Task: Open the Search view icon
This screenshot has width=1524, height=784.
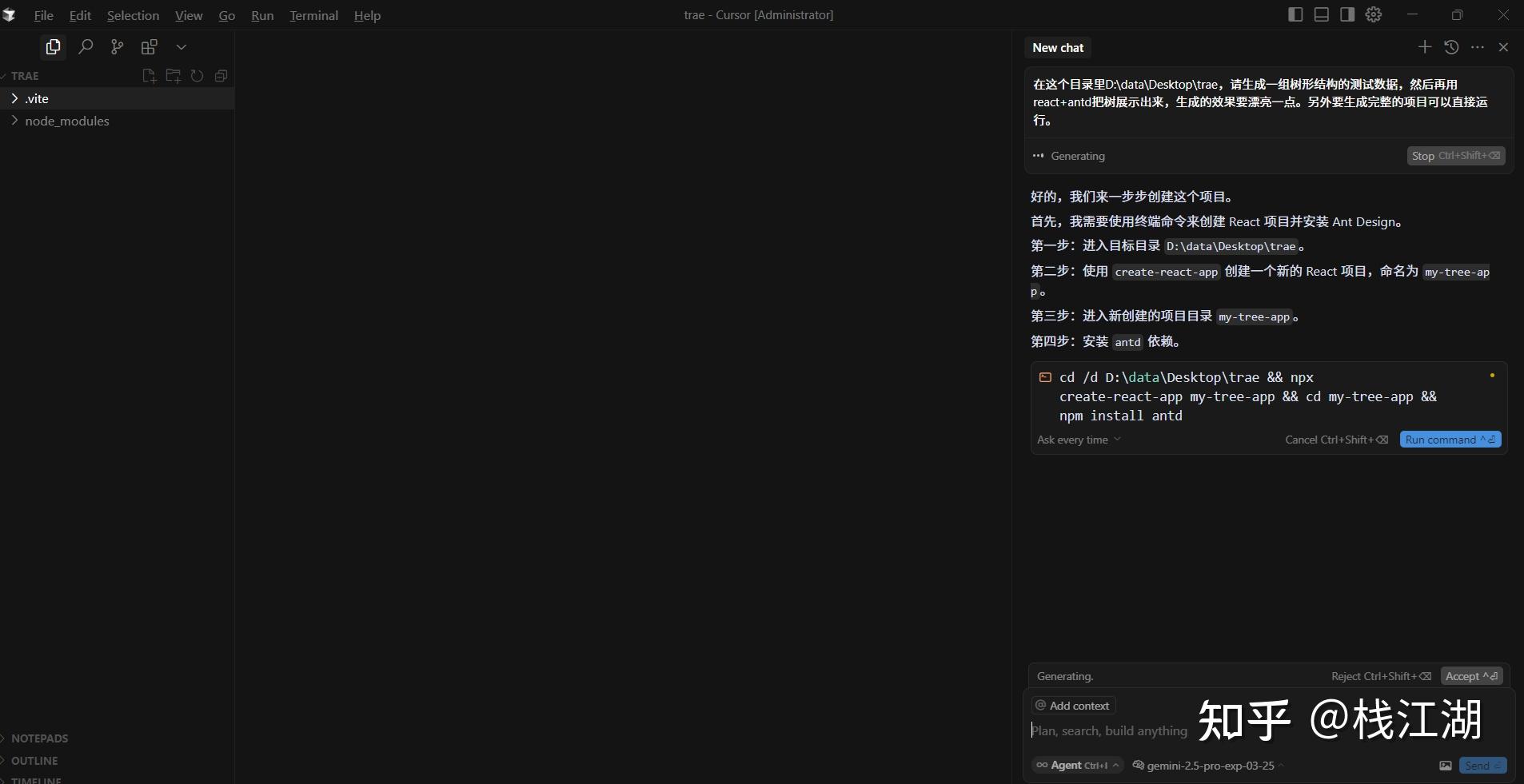Action: tap(86, 47)
